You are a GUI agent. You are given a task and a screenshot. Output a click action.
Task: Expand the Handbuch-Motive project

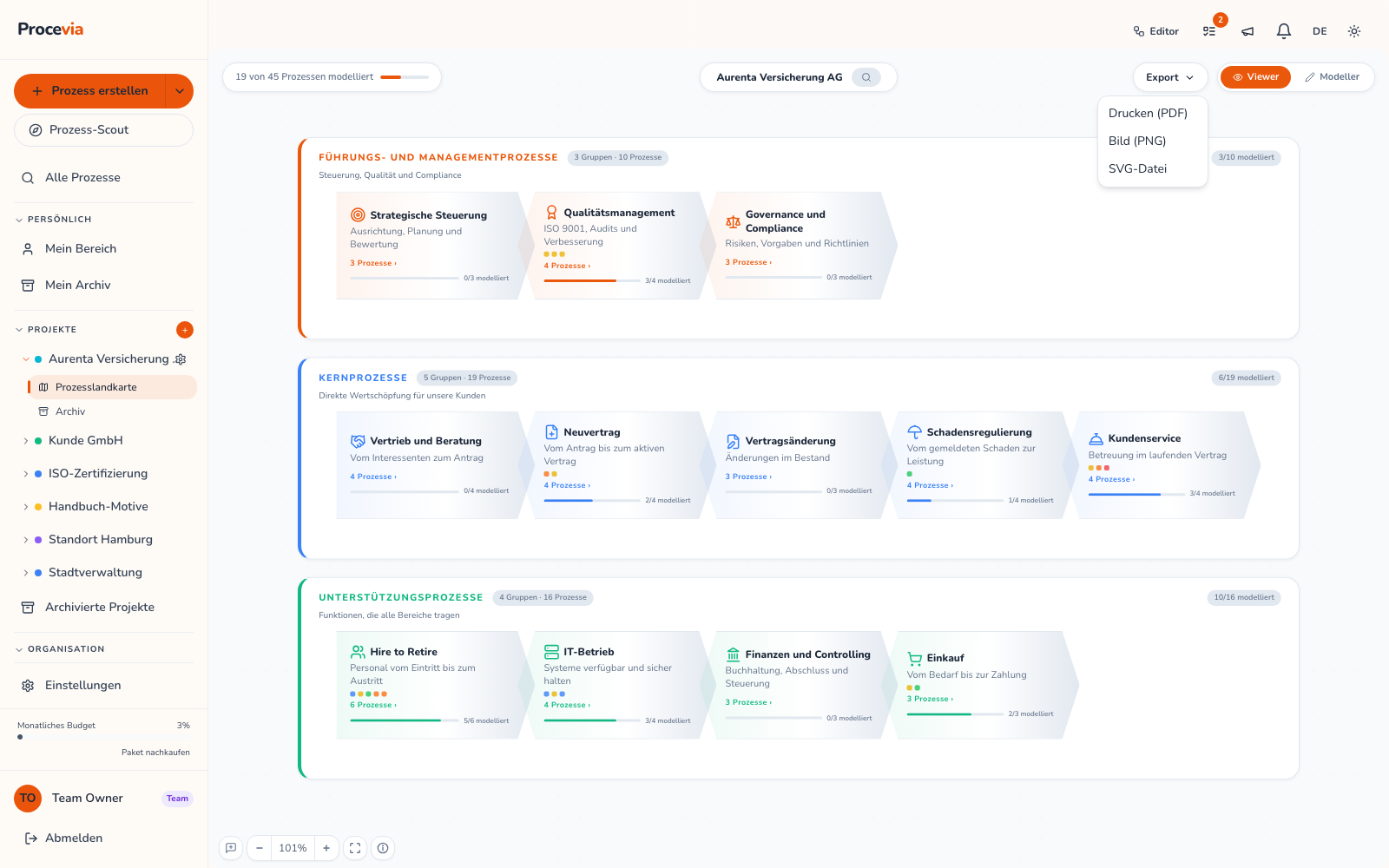point(26,507)
